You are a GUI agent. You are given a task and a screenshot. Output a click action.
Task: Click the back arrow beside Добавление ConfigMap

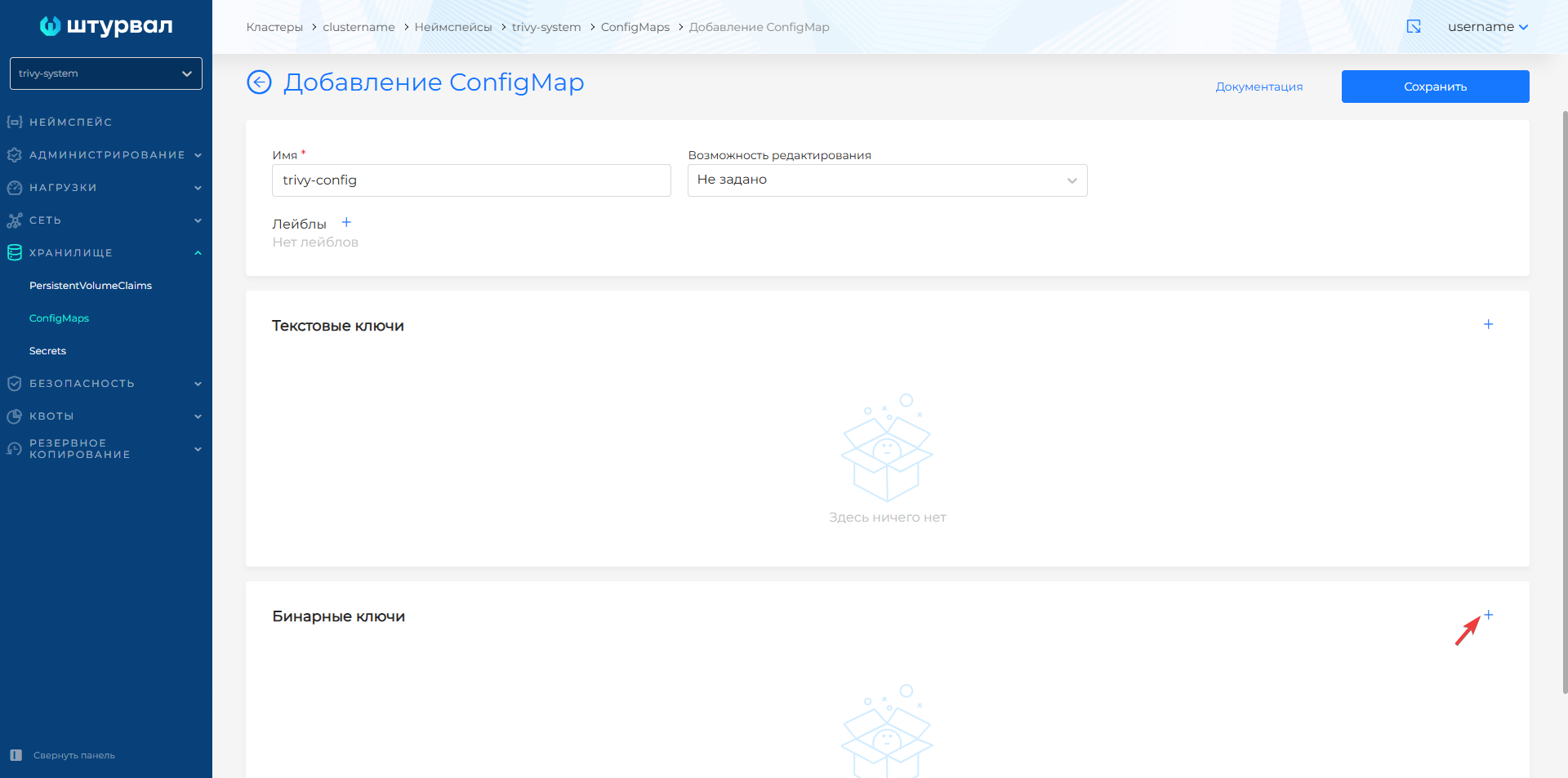[259, 82]
